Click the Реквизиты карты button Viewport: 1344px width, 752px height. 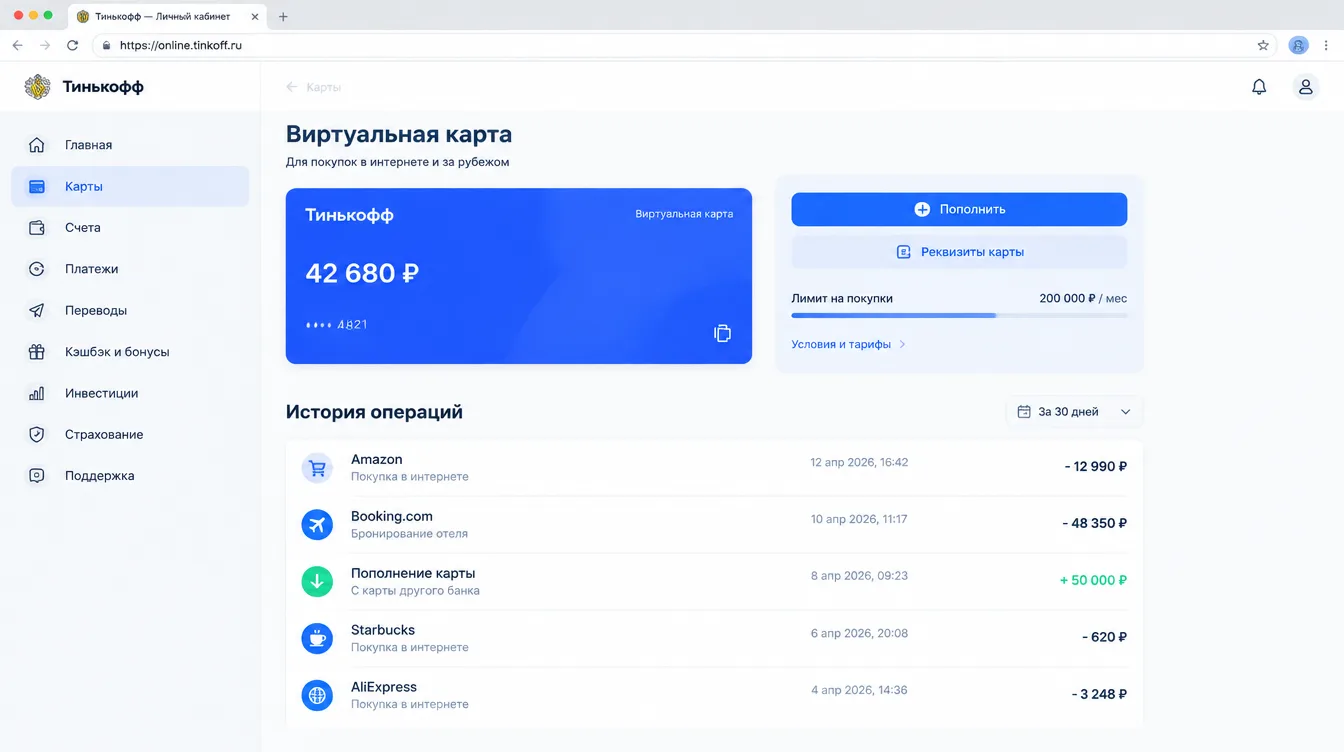(x=959, y=252)
